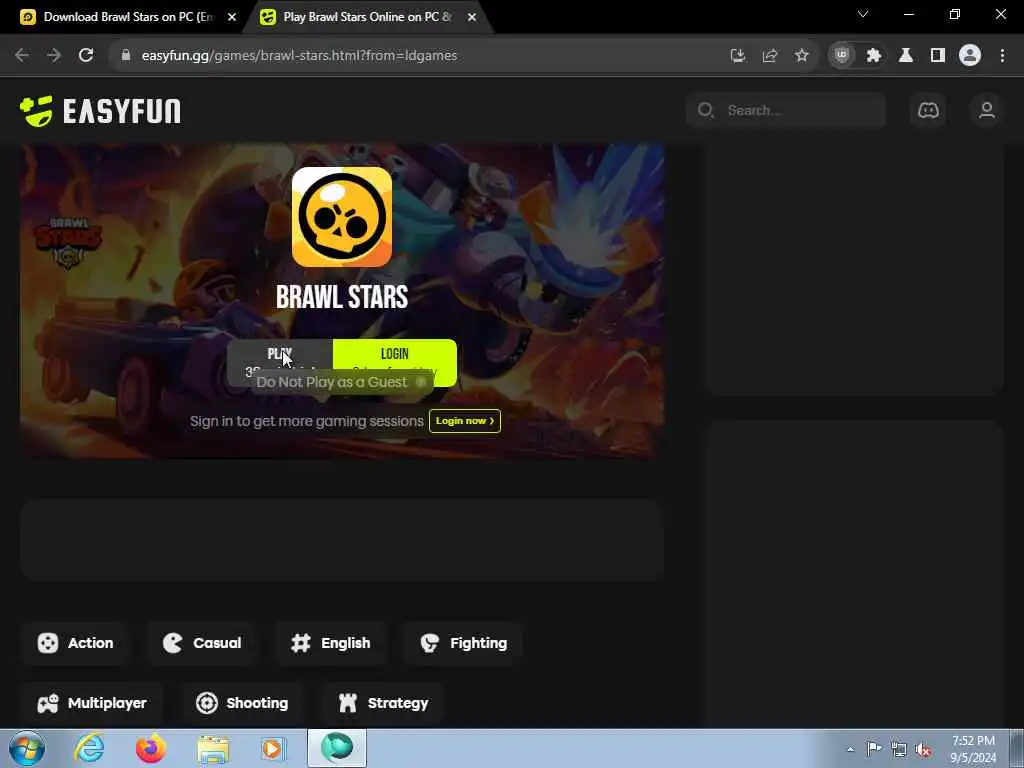Screen dimensions: 1024x768
Task: Launch Internet Explorer from taskbar
Action: coord(89,748)
